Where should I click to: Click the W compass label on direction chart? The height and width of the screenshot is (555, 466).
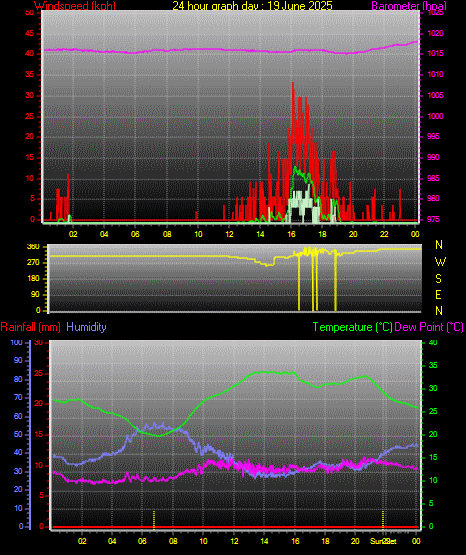(439, 262)
